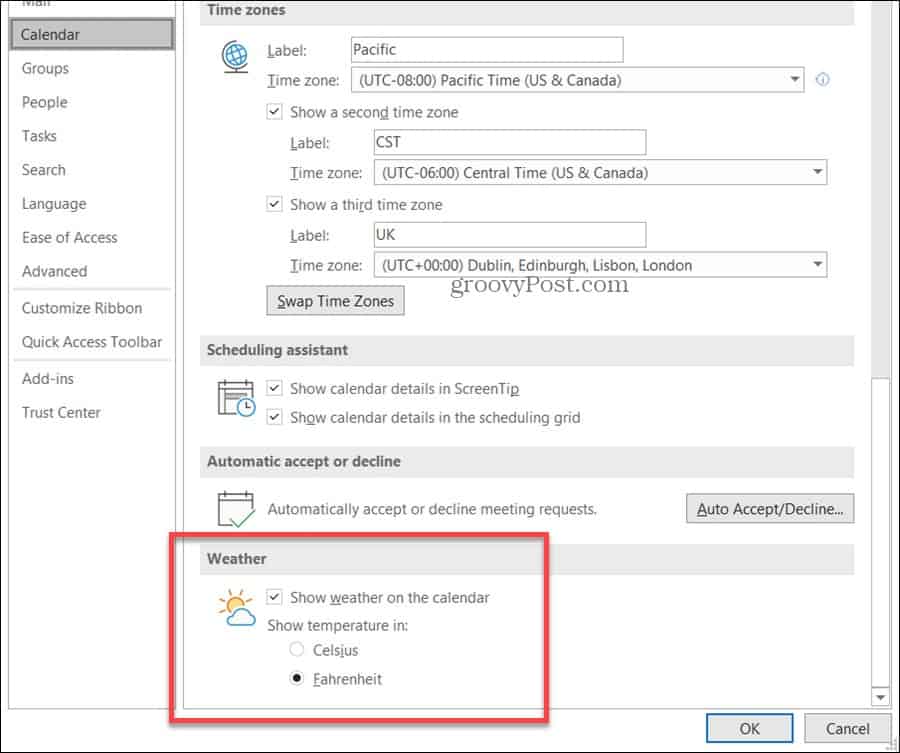Image resolution: width=900 pixels, height=753 pixels.
Task: Open Trust Center options
Action: click(x=61, y=413)
